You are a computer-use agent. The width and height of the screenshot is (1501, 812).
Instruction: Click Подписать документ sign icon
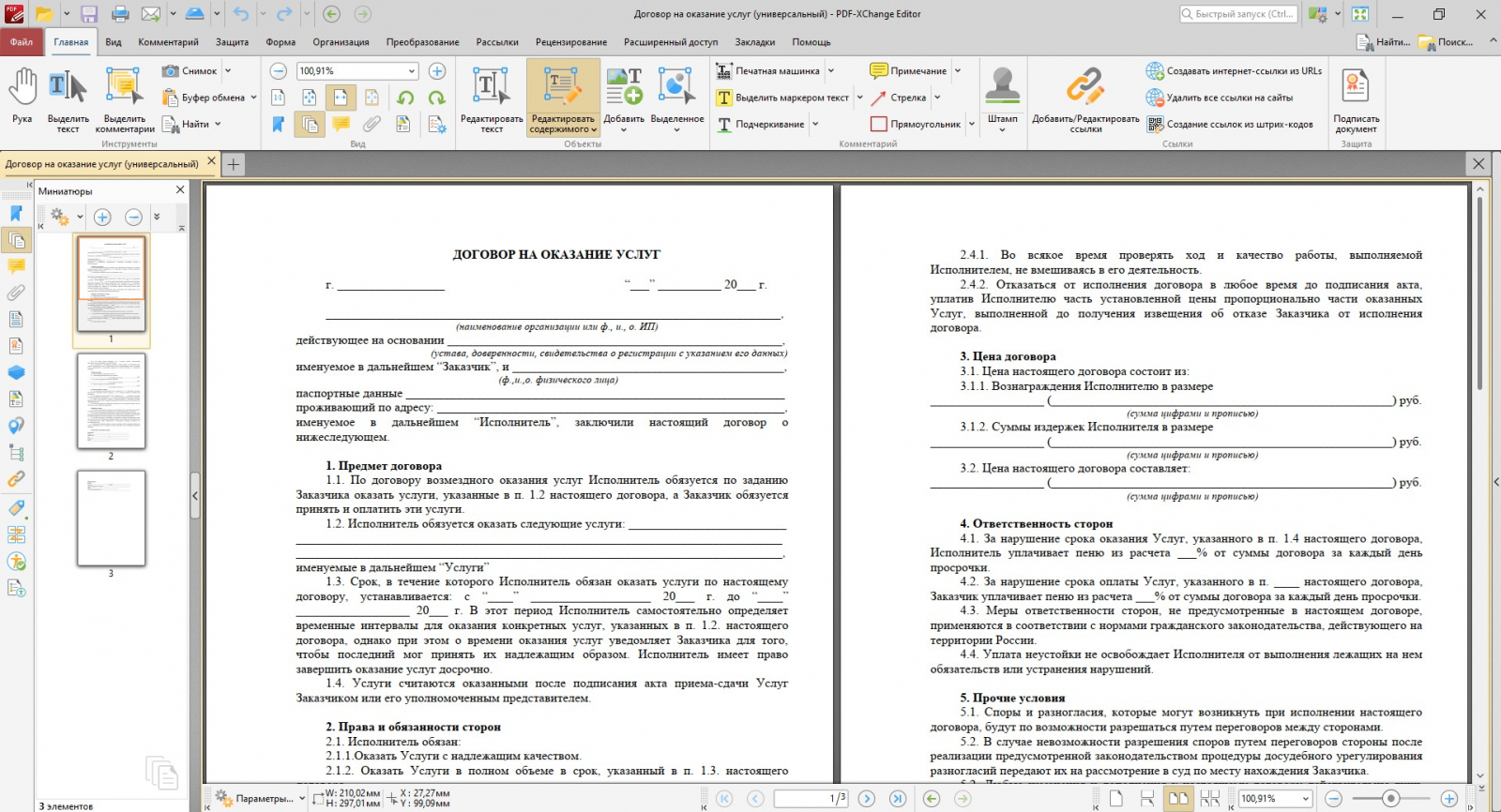(x=1356, y=100)
